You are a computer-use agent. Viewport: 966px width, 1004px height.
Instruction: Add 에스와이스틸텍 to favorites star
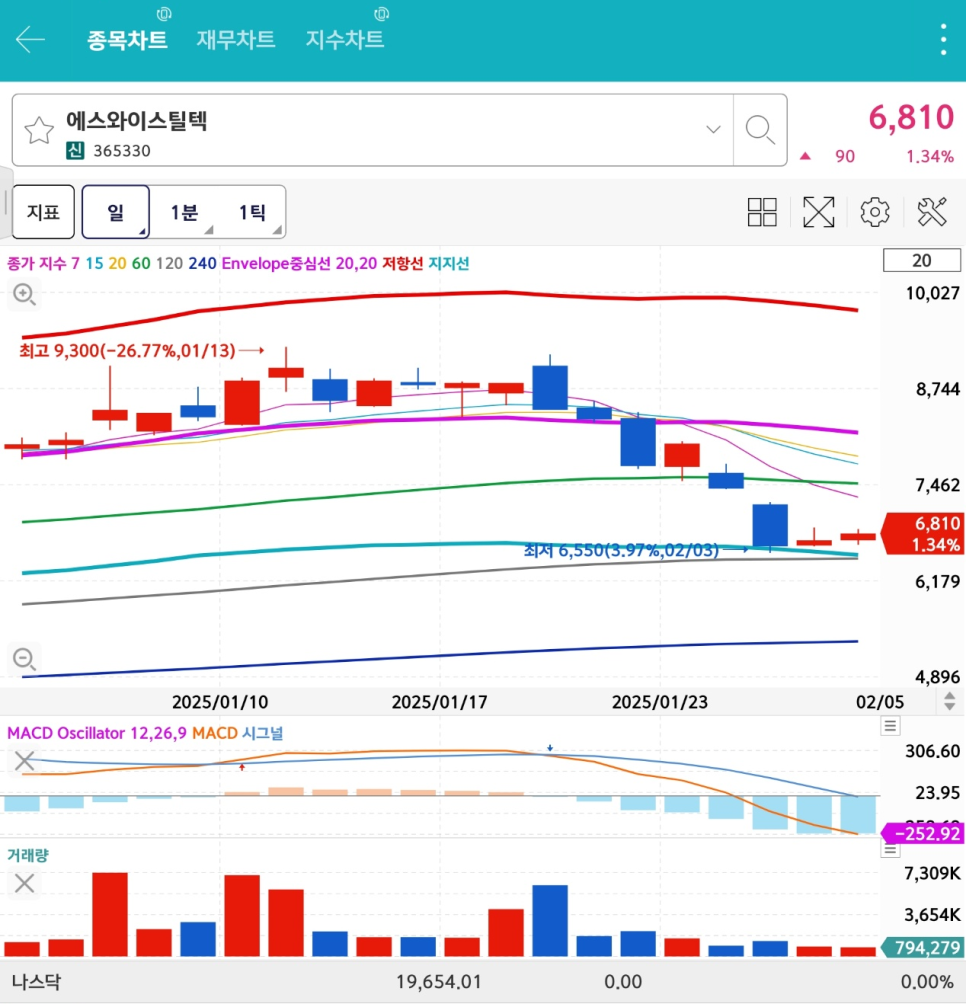pos(39,130)
